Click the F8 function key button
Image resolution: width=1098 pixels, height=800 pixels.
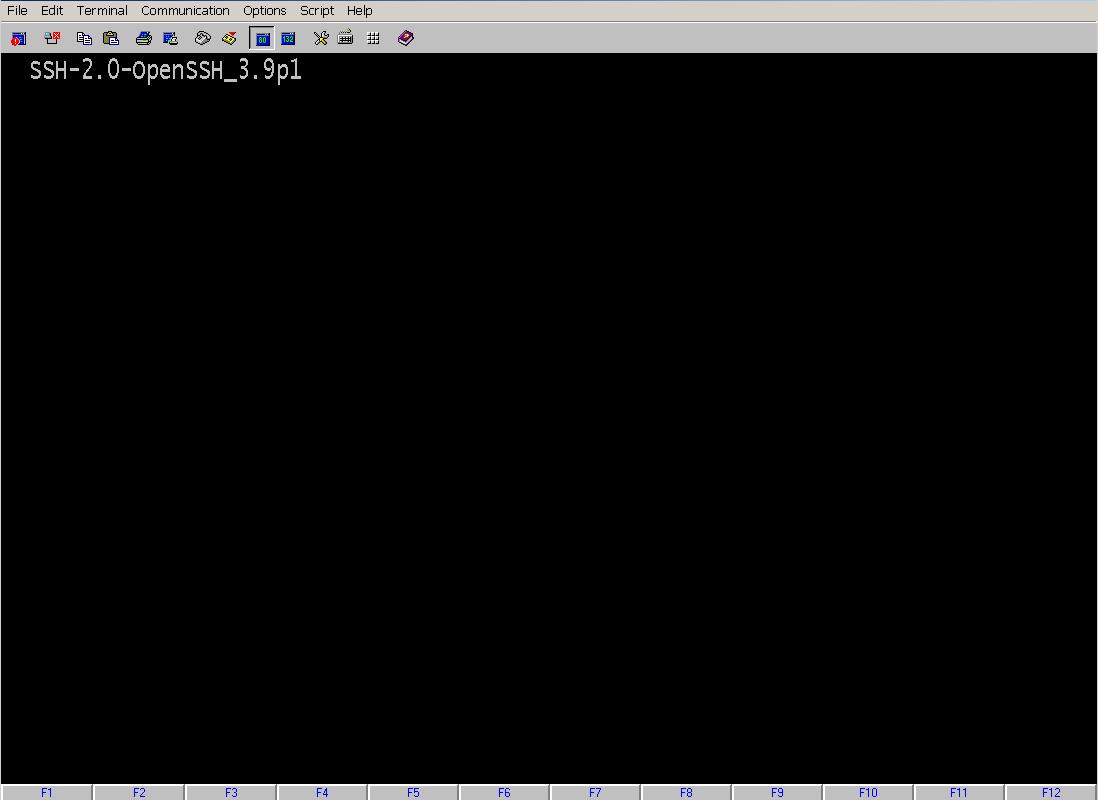coord(686,792)
